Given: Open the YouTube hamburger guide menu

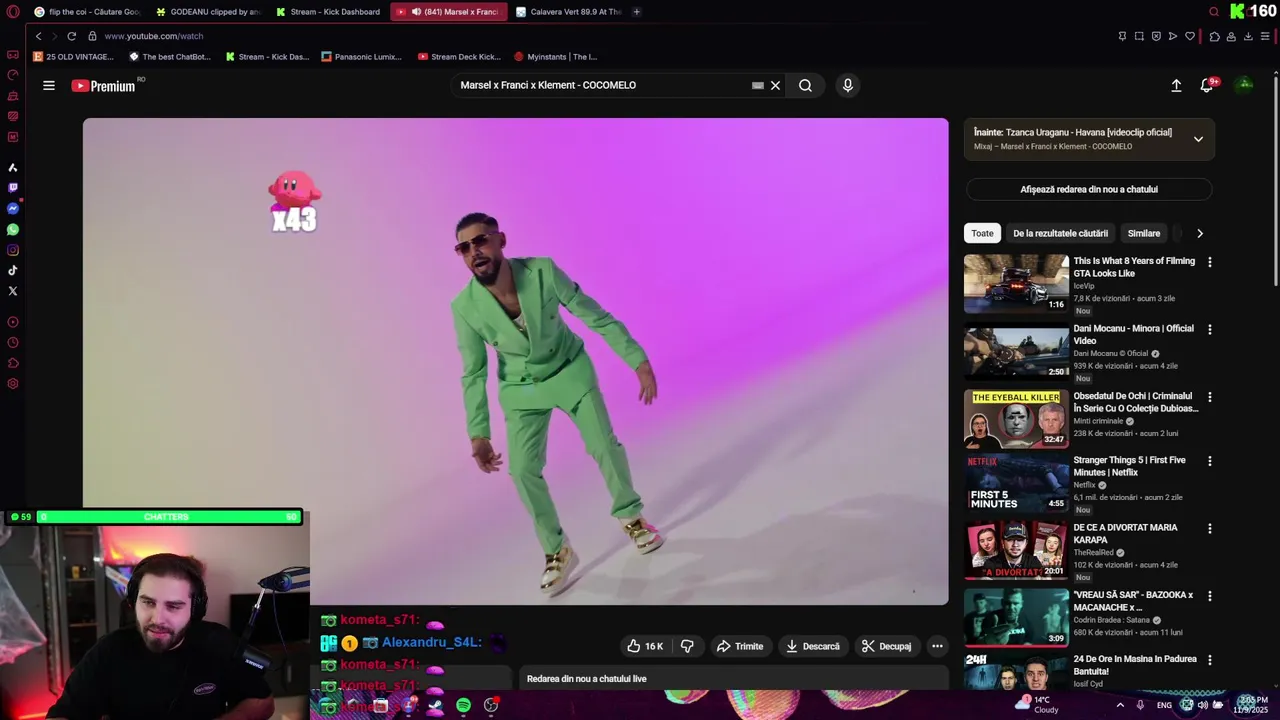Looking at the screenshot, I should tap(49, 86).
